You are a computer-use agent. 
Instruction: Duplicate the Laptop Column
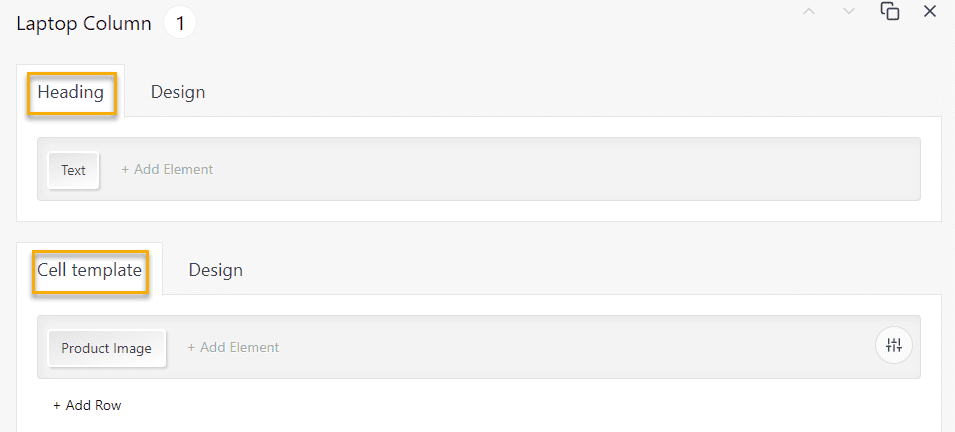890,11
